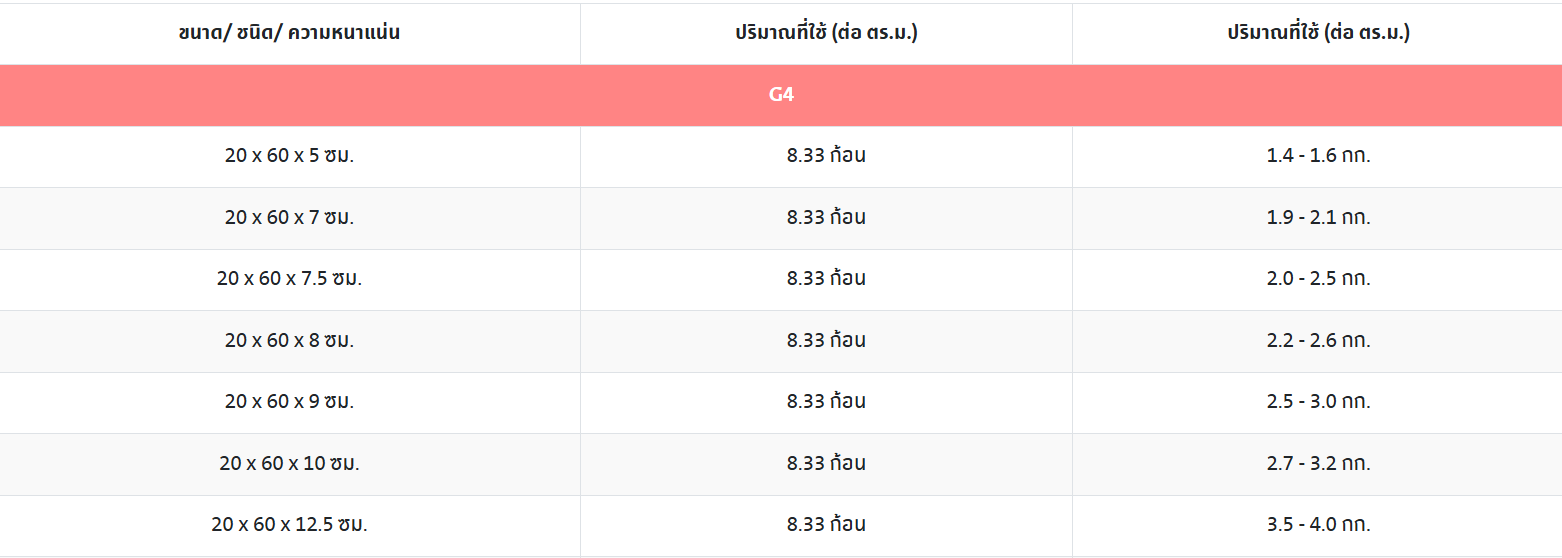
Task: Click the "20 x 60 x 5 ซม." cell
Action: coord(289,156)
